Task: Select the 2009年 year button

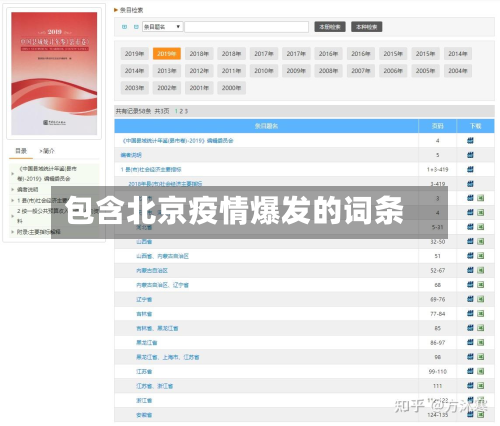Action: (296, 71)
